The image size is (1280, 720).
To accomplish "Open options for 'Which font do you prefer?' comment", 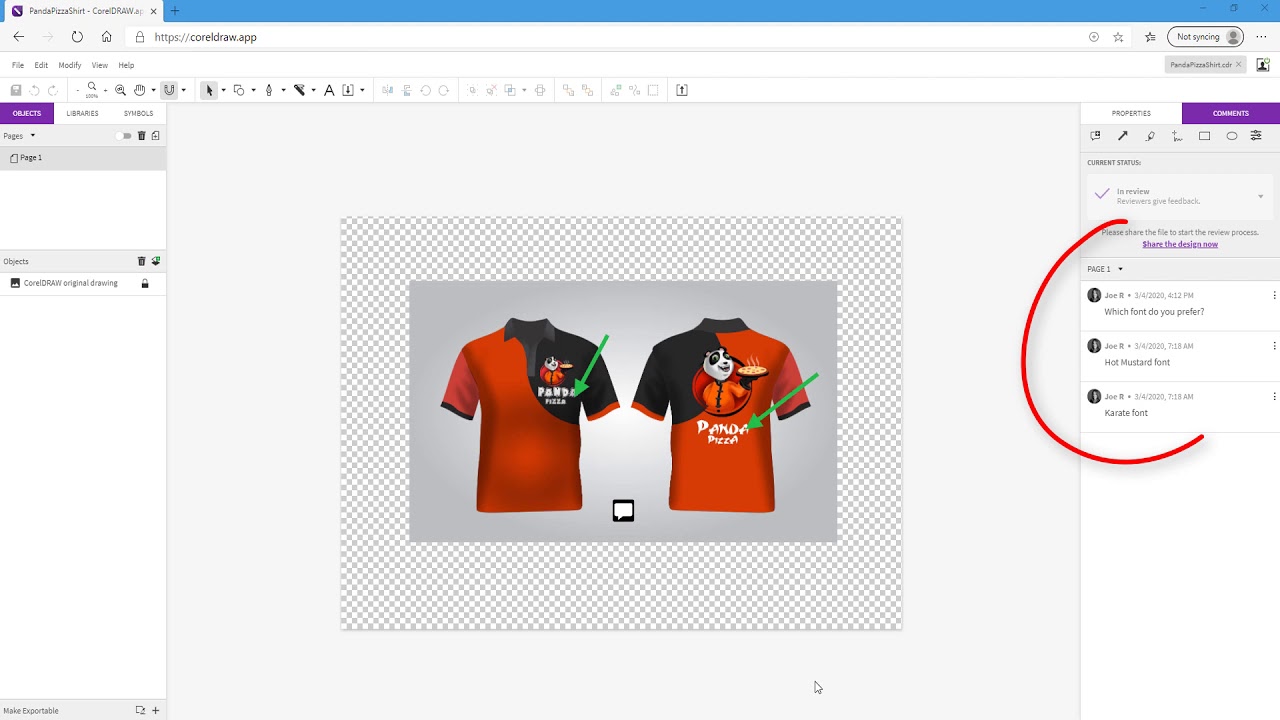I will [1274, 295].
